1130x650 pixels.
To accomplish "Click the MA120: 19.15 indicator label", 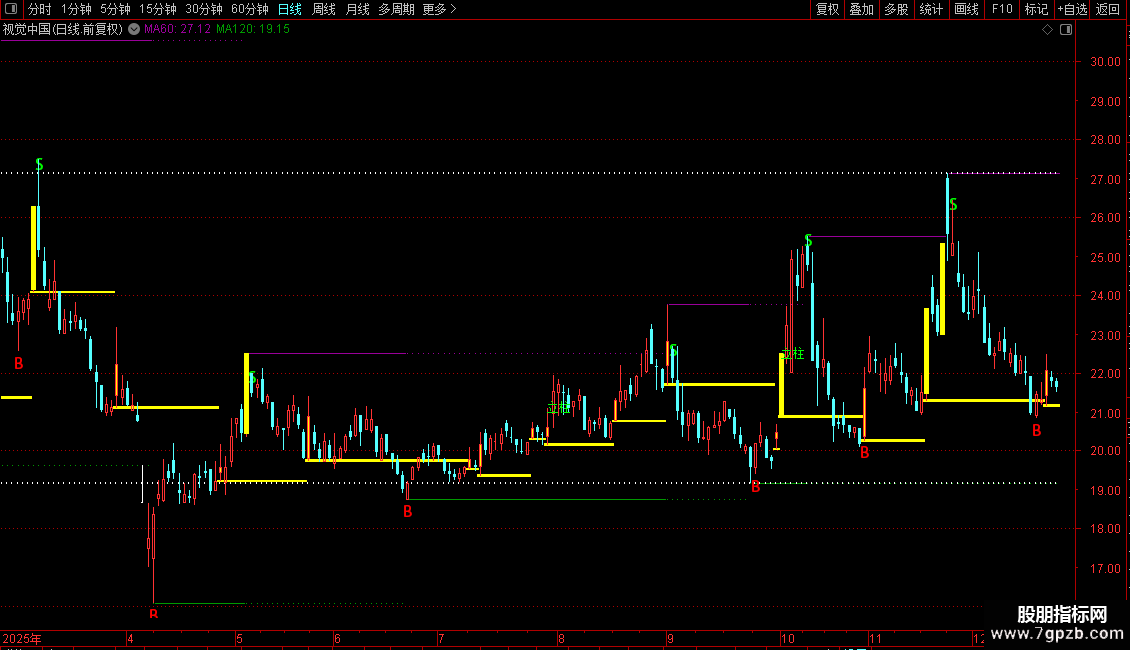I will (x=253, y=29).
